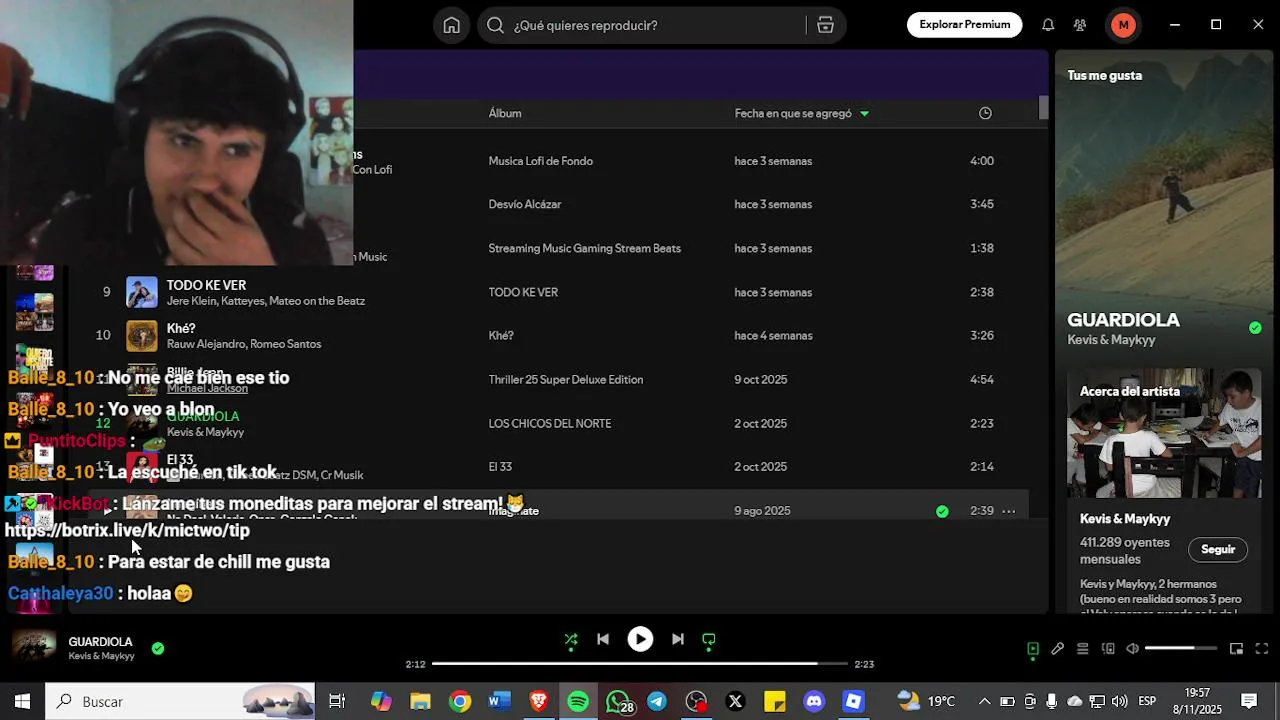
Task: Open Microsoft Word from taskbar
Action: [x=499, y=702]
